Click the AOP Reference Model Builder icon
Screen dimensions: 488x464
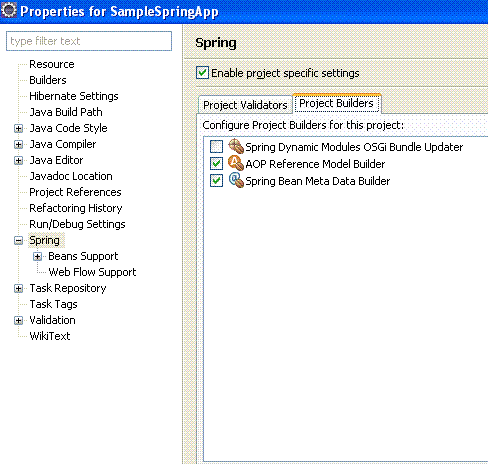pos(236,163)
